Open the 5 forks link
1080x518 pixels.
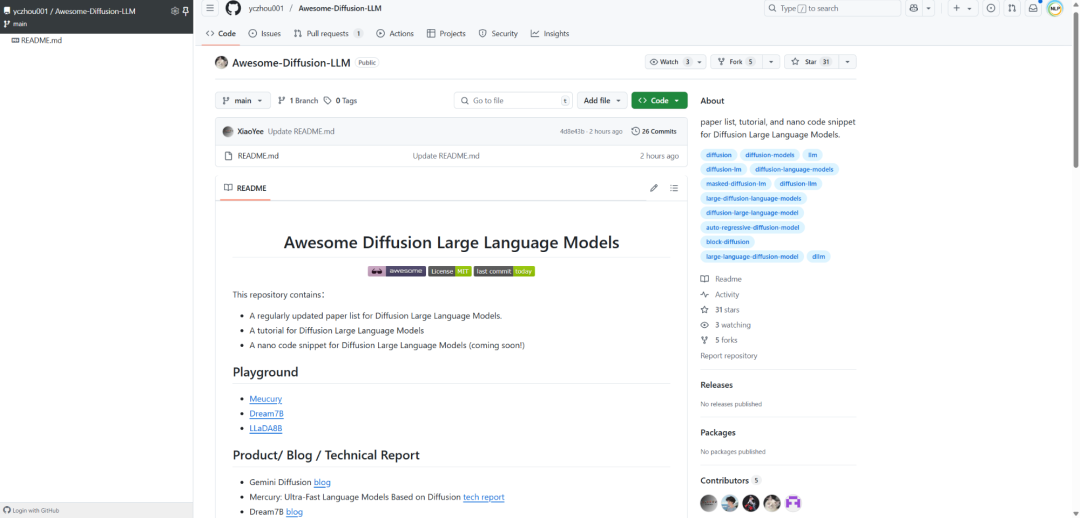click(x=726, y=340)
